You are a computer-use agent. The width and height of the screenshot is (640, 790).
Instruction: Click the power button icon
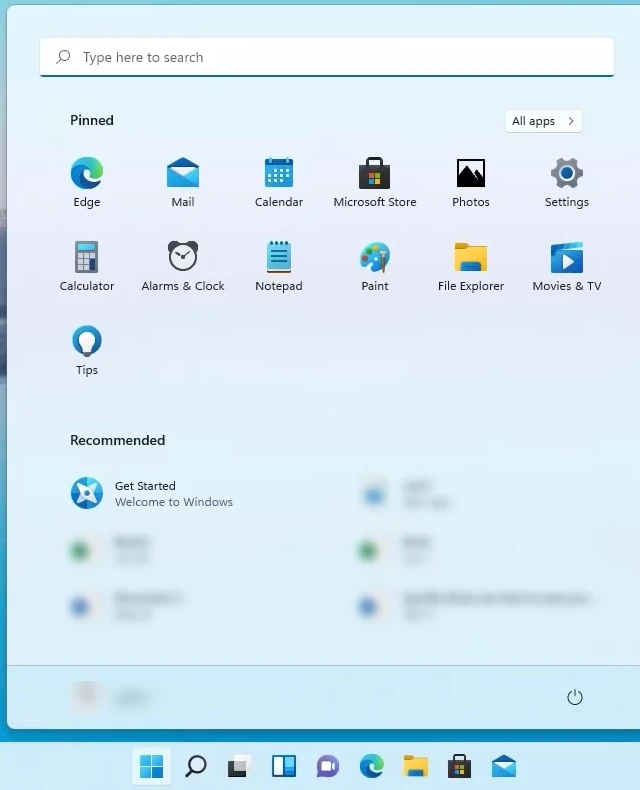(574, 697)
